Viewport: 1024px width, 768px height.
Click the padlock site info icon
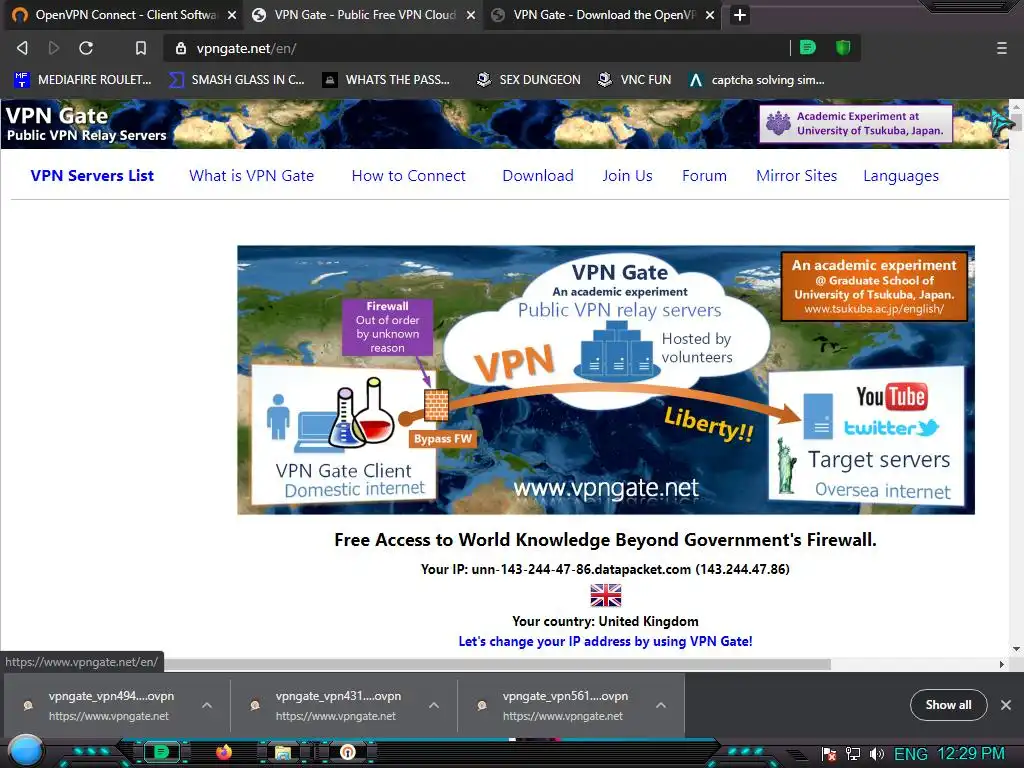[181, 48]
